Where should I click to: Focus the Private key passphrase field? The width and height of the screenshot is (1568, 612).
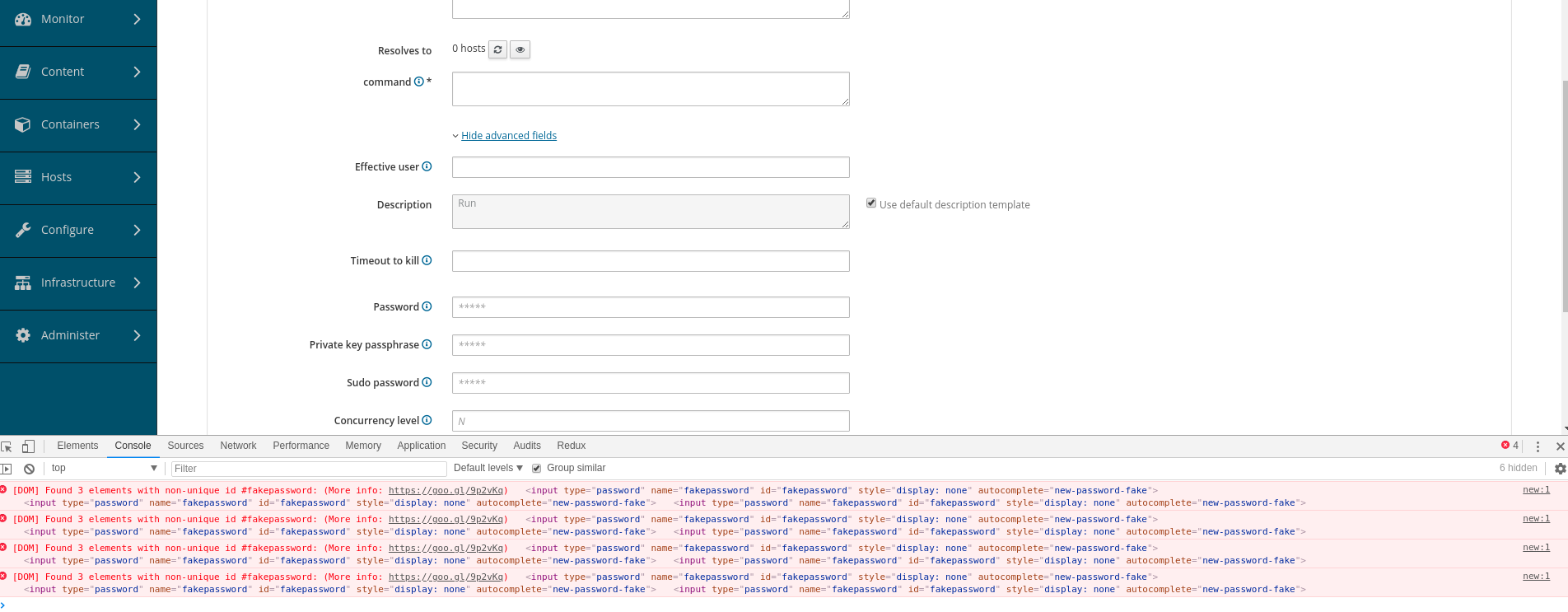click(x=651, y=345)
